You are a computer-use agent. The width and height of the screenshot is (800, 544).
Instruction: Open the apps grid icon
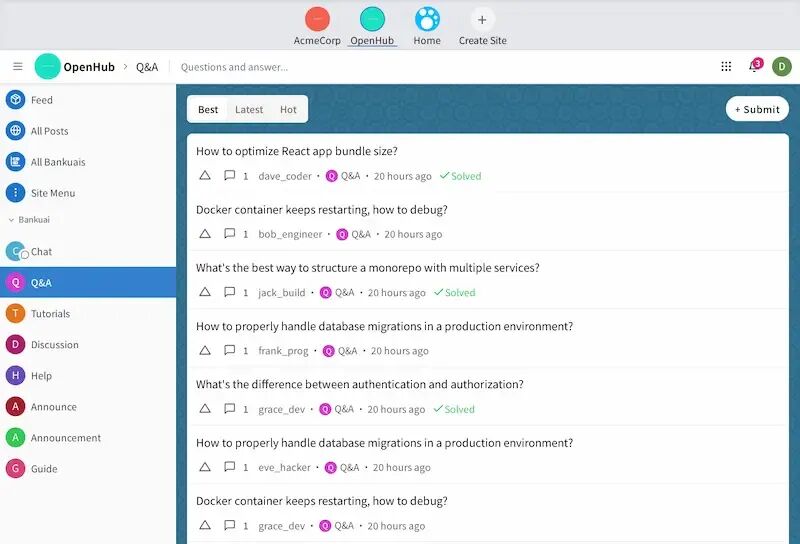(726, 66)
